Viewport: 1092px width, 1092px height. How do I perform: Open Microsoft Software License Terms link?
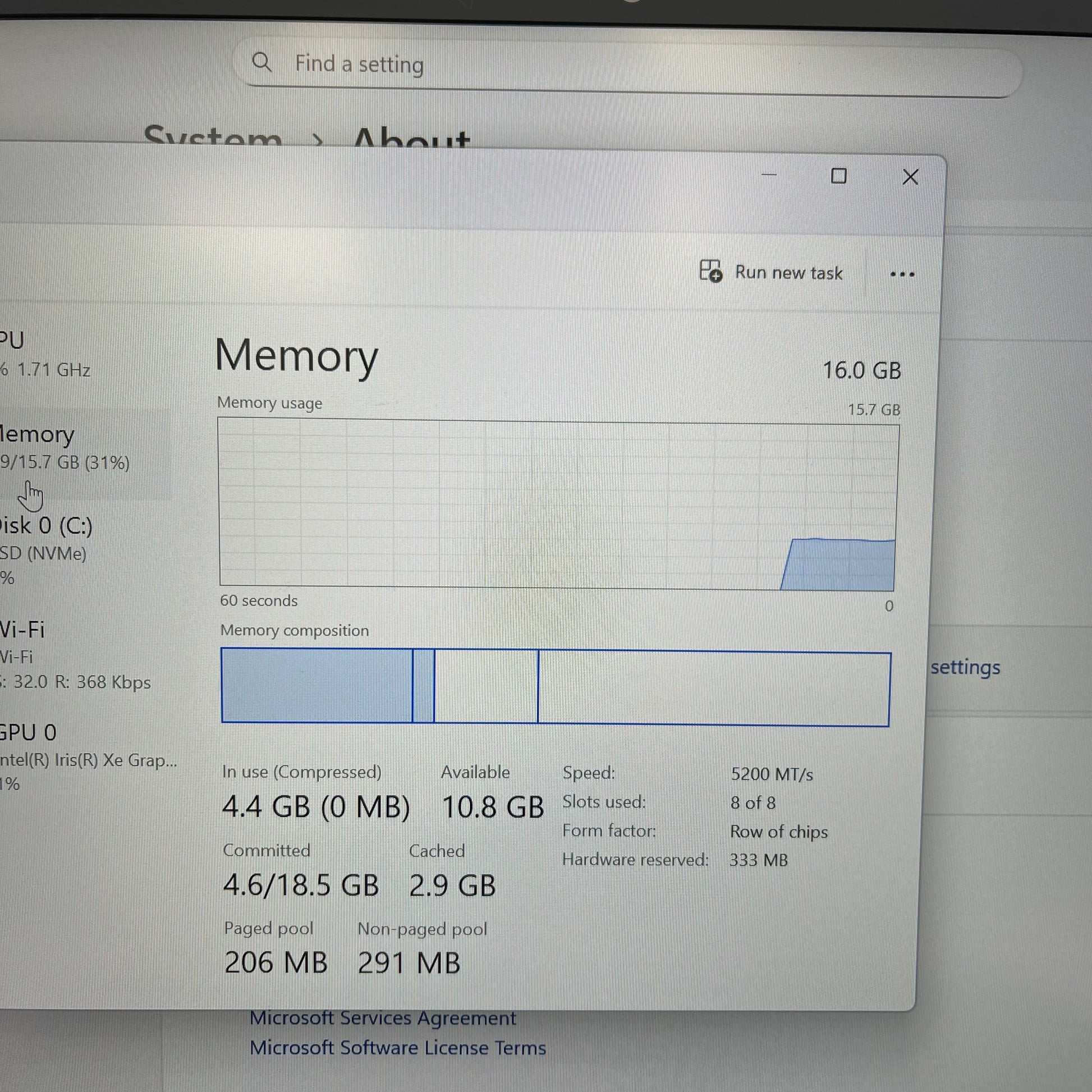pos(398,1048)
